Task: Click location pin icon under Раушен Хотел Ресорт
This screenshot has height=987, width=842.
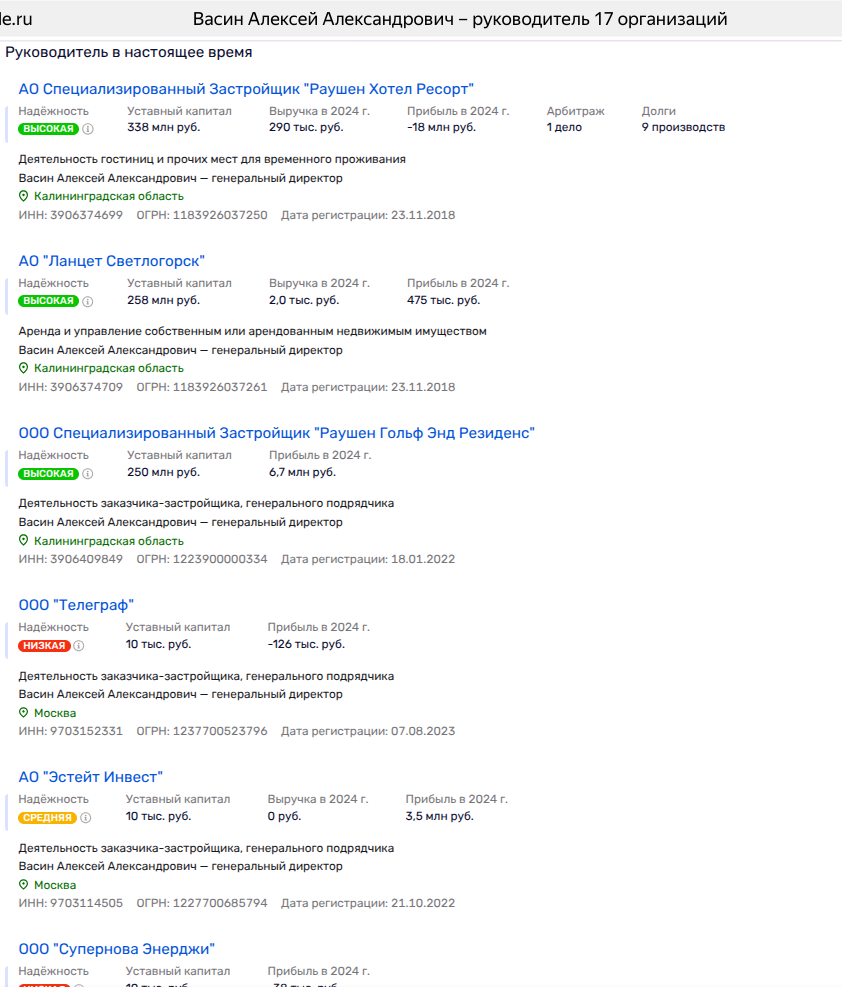Action: coord(24,197)
